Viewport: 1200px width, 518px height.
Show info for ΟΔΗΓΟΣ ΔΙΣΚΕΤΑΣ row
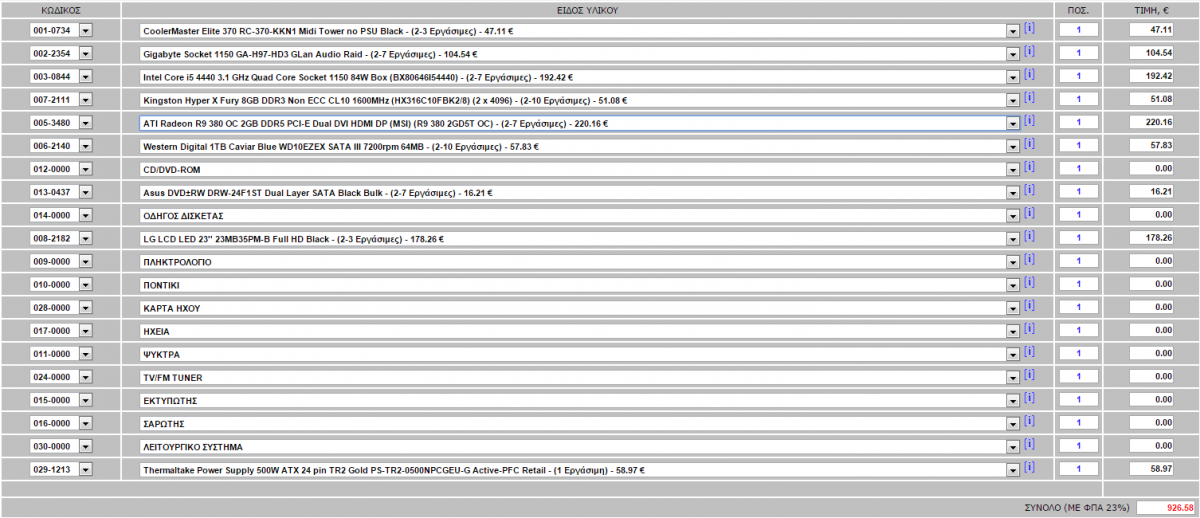click(x=1029, y=213)
